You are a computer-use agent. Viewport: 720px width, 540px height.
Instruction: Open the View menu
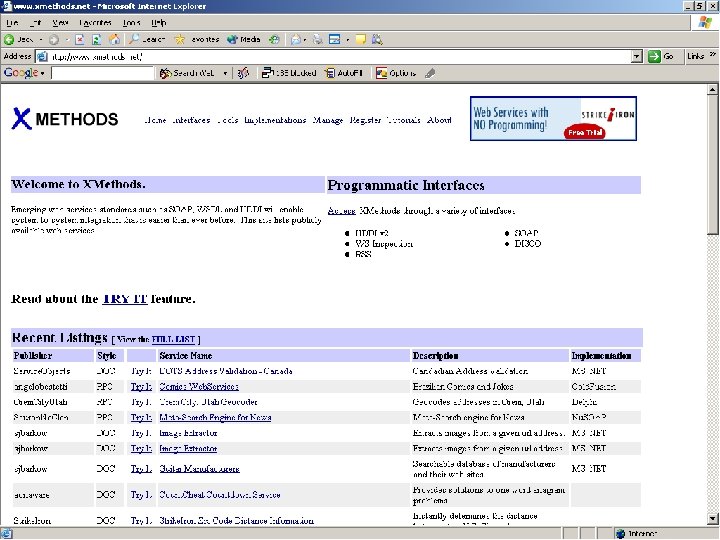point(60,22)
